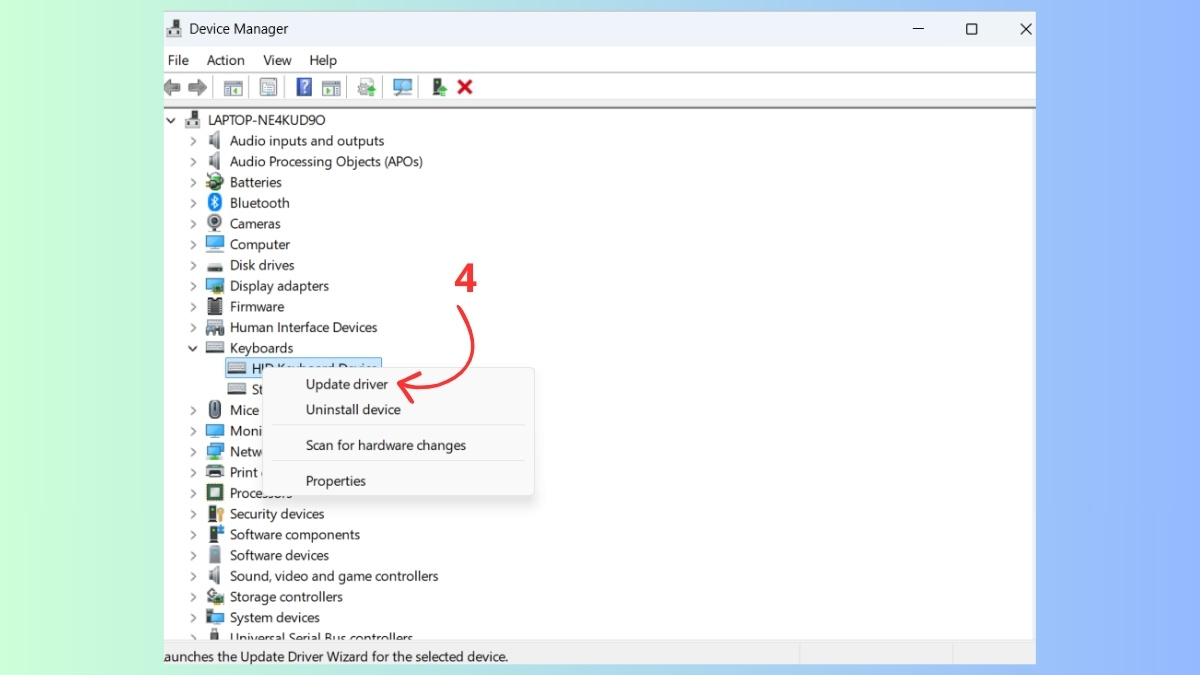This screenshot has width=1200, height=675.
Task: Click the monitor scan-for-hardware toolbar icon
Action: pos(403,87)
